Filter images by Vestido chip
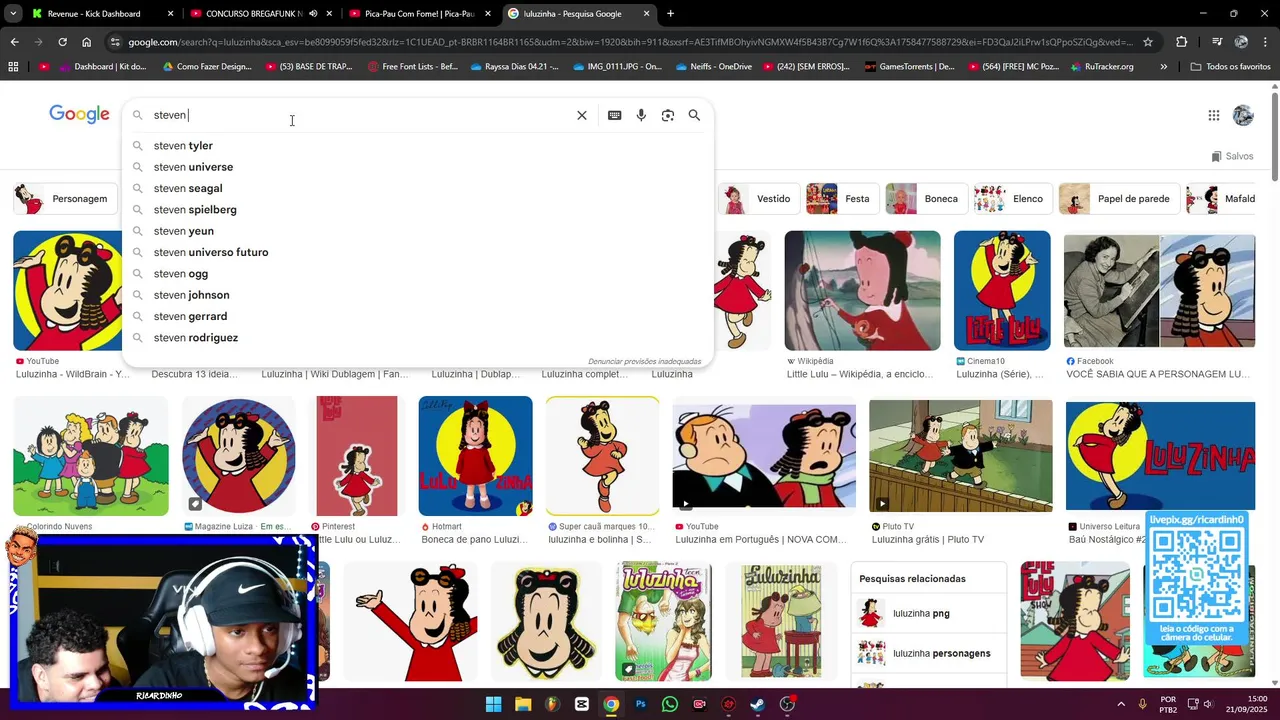 click(x=760, y=199)
